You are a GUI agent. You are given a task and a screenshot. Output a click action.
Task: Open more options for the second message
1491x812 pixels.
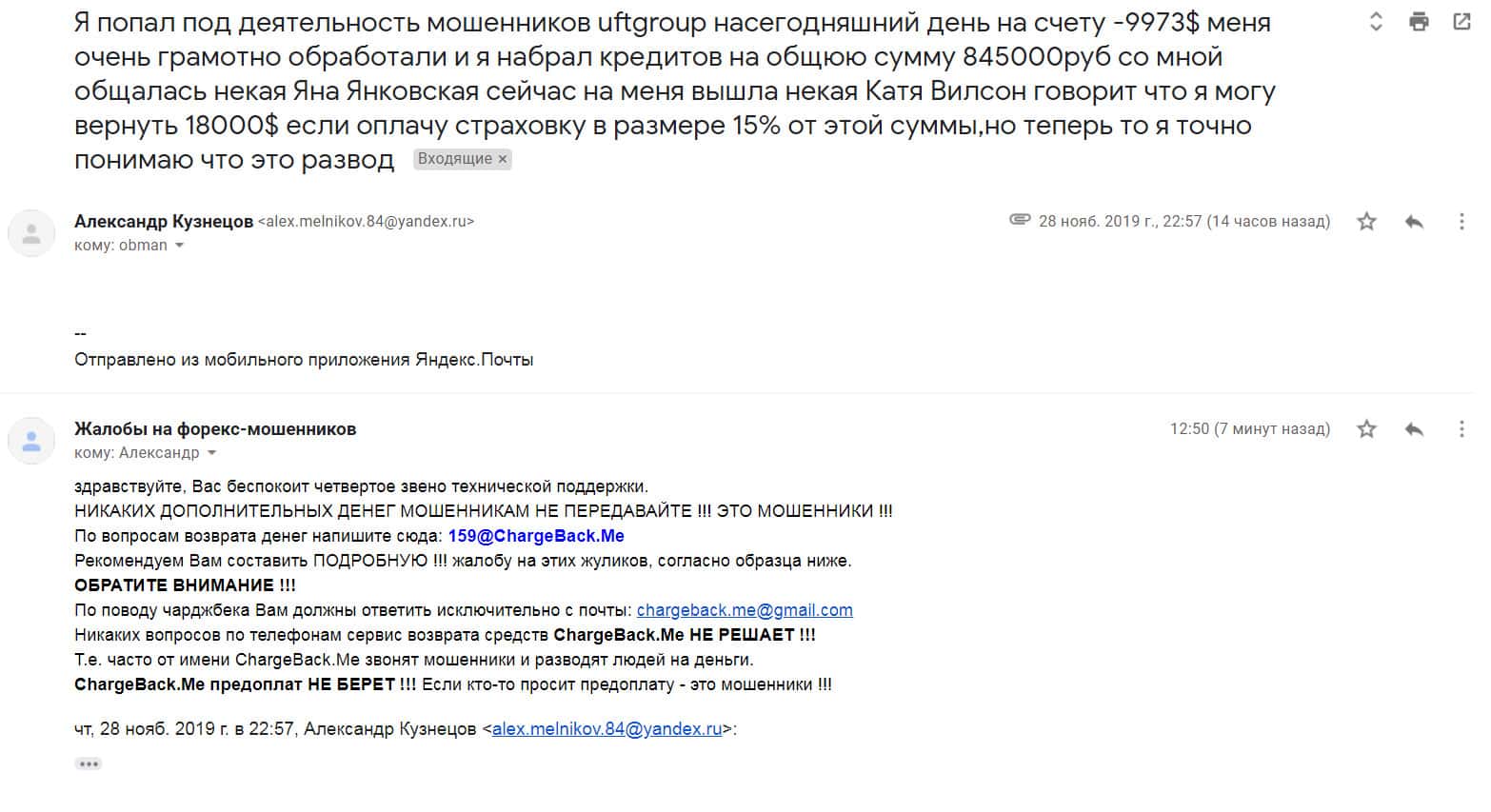[x=1461, y=429]
